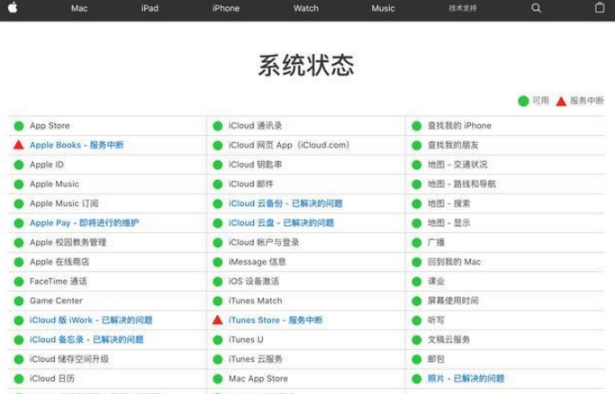Open the Music menu item
615x394 pixels.
[383, 8]
